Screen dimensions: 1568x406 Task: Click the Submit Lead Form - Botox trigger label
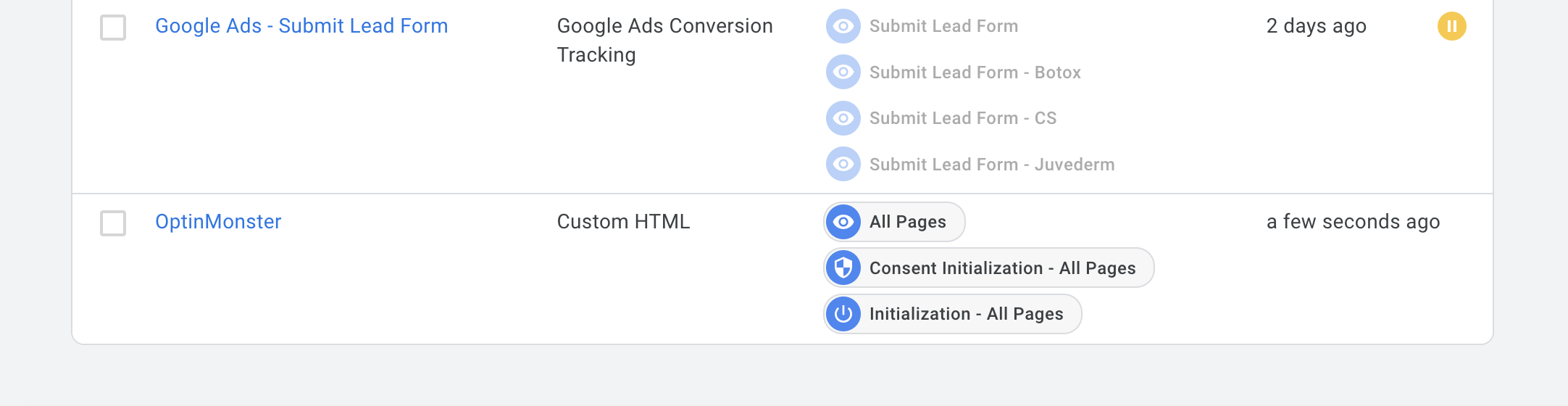(x=975, y=72)
